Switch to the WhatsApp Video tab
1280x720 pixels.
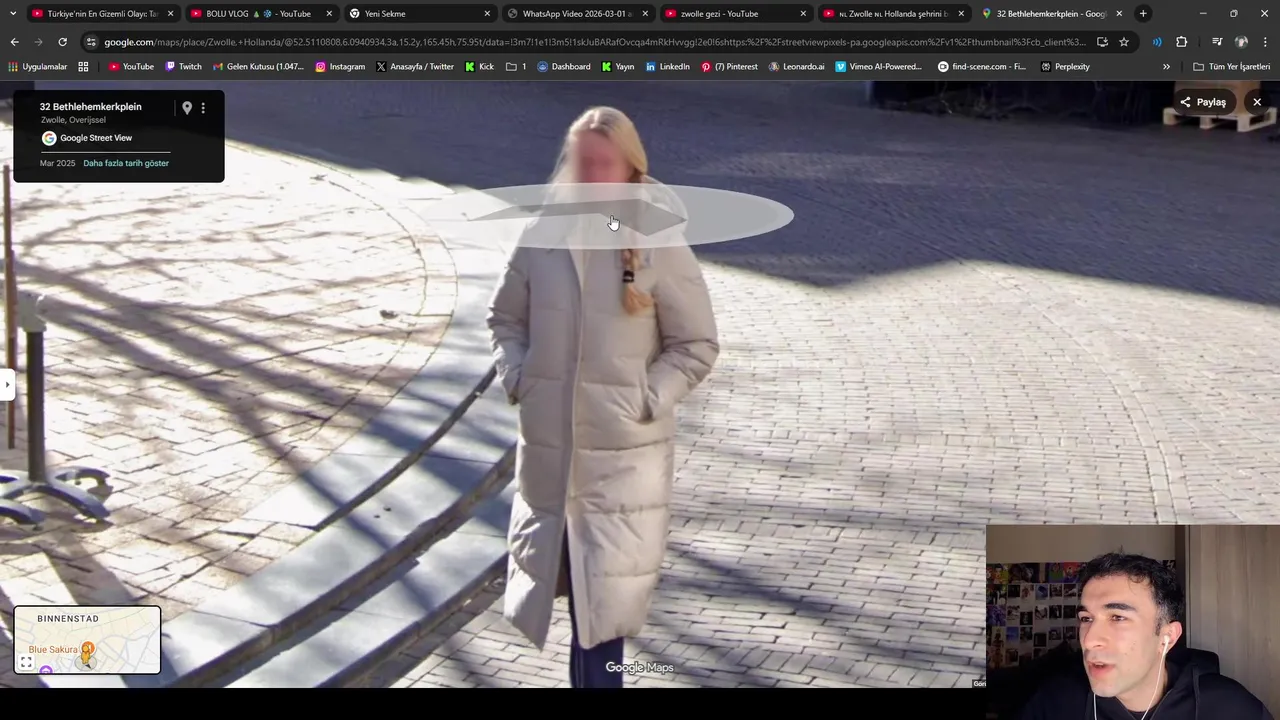click(x=576, y=13)
